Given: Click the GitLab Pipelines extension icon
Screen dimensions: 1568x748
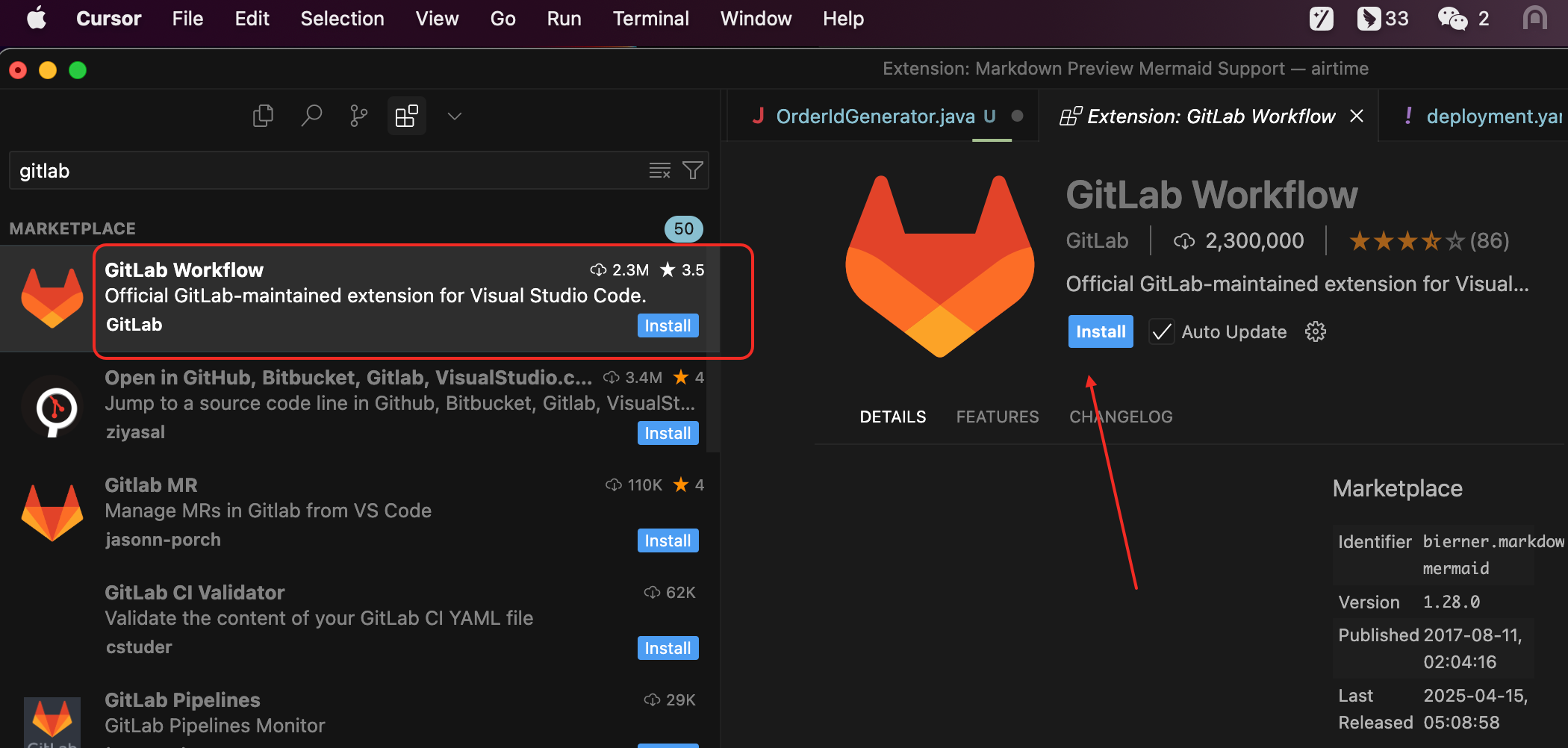Looking at the screenshot, I should [x=52, y=723].
